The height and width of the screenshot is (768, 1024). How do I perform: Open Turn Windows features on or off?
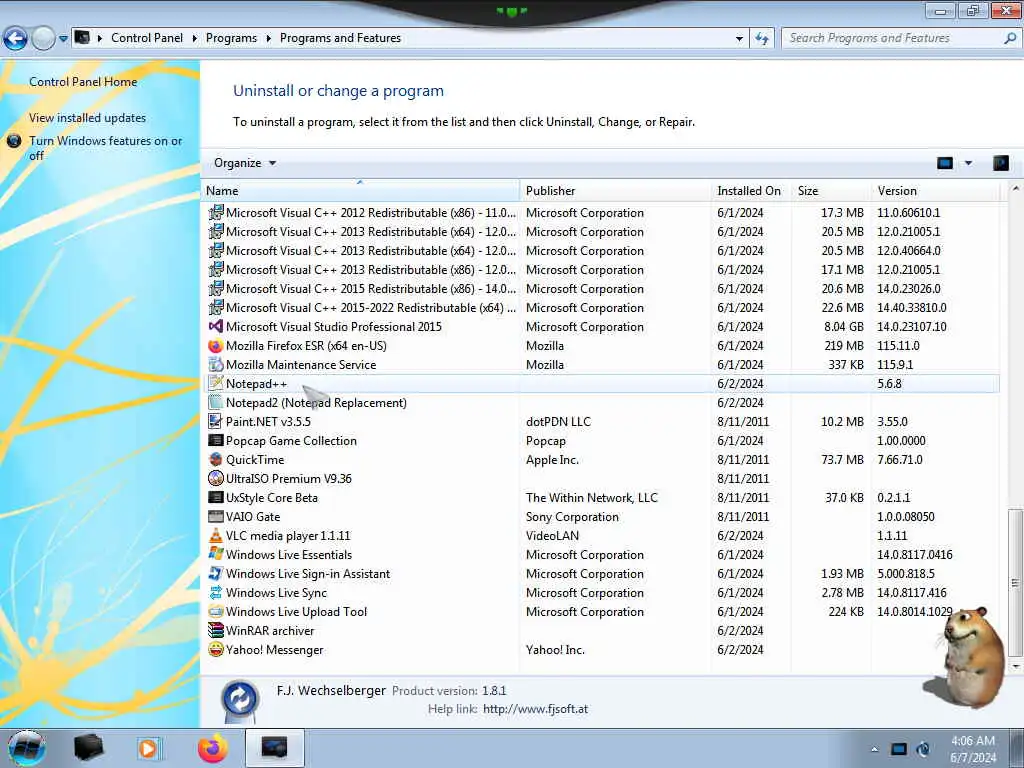(105, 148)
